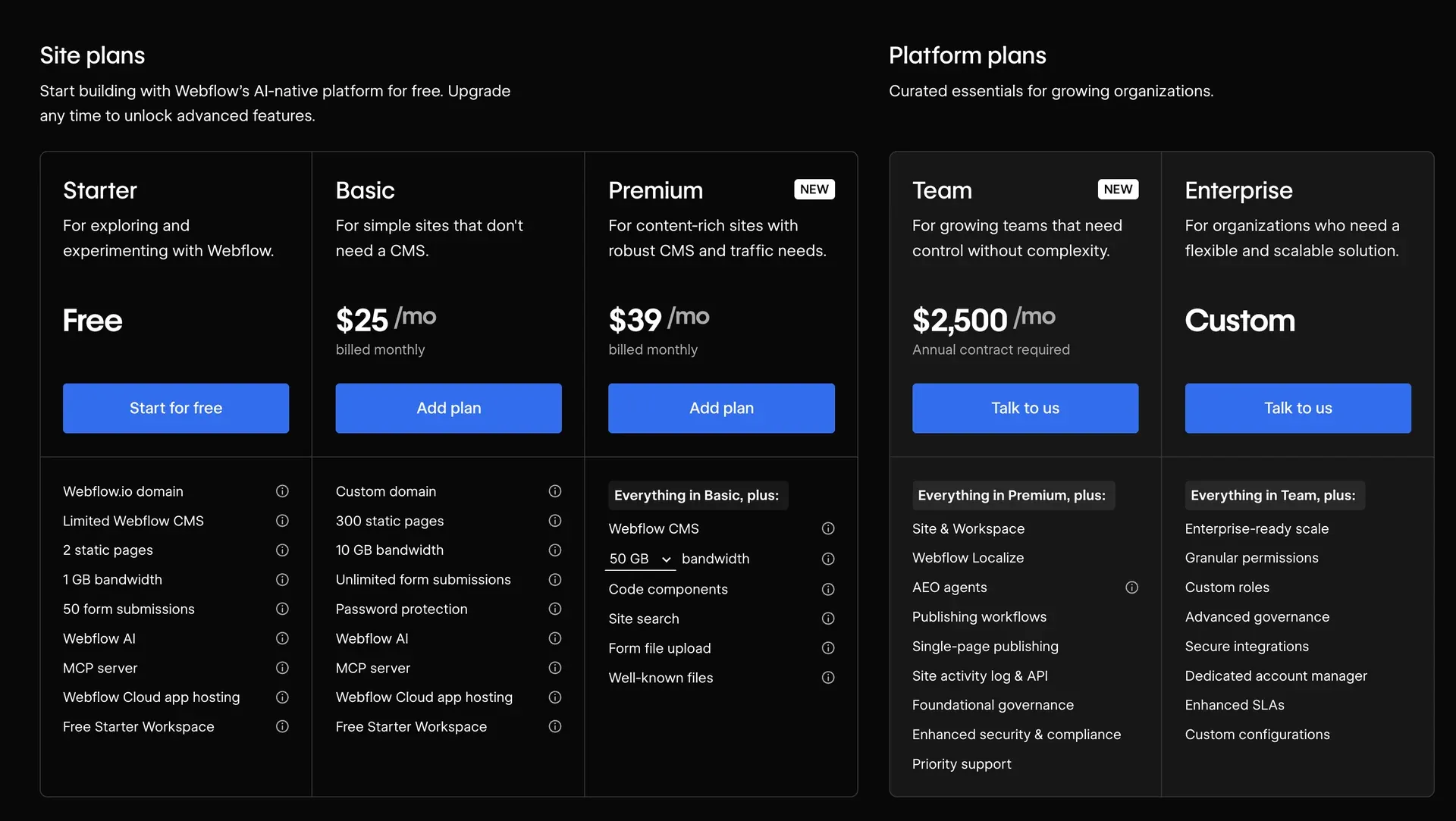
Task: Click Priority support feature
Action: (x=962, y=764)
